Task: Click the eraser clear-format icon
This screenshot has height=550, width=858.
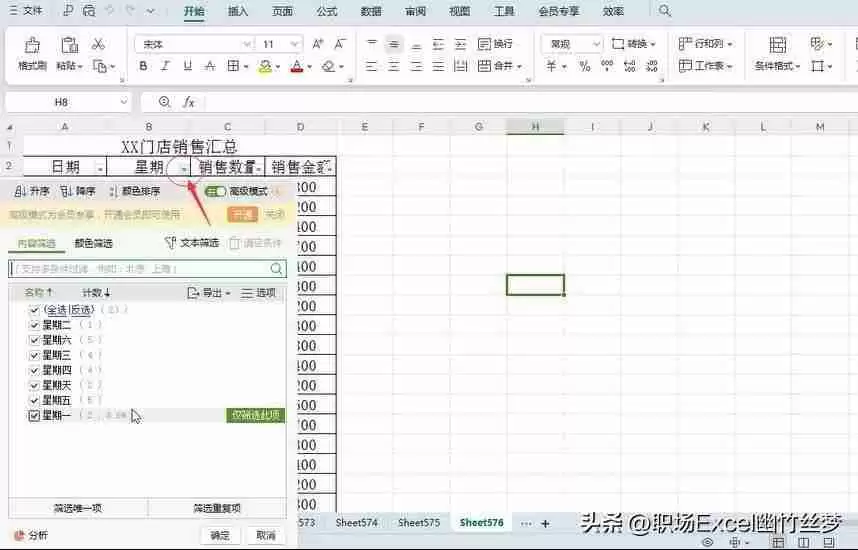Action: [x=328, y=66]
